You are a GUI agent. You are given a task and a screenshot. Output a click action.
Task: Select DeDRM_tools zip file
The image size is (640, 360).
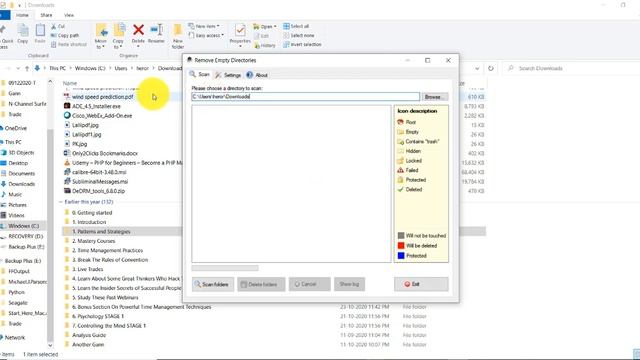(x=98, y=191)
